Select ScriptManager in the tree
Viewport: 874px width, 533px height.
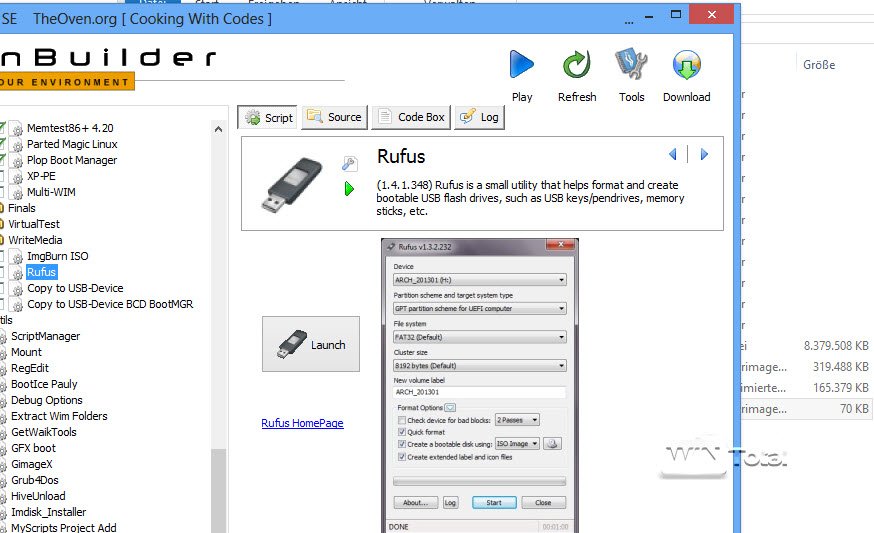pos(45,336)
